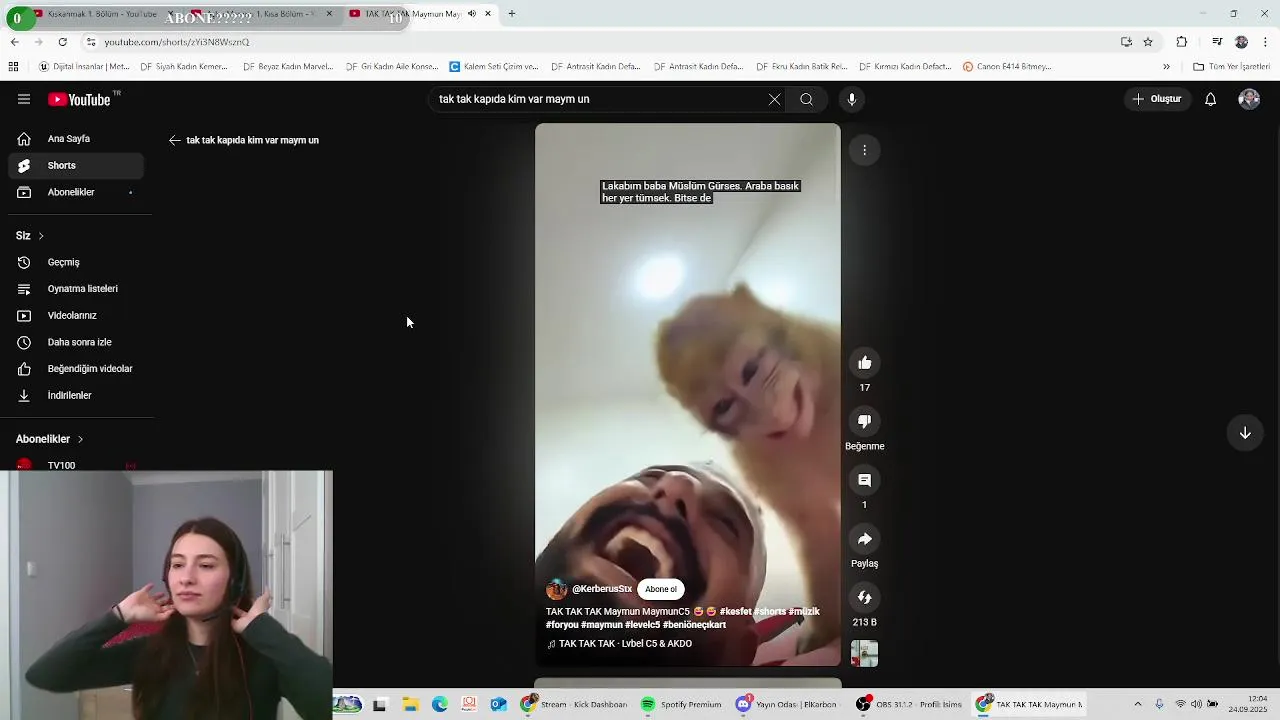Screen dimensions: 1280x720
Task: Open @KerberusStx channel link
Action: (602, 589)
